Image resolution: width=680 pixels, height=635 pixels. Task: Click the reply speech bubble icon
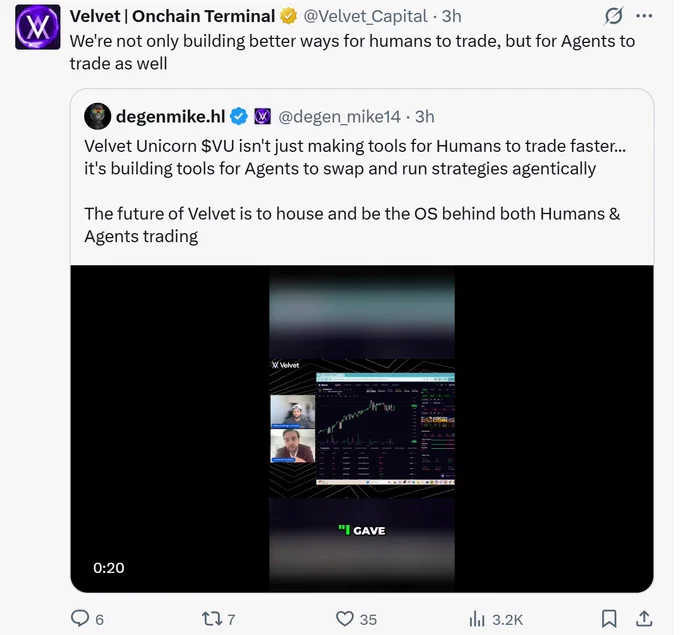[80, 618]
